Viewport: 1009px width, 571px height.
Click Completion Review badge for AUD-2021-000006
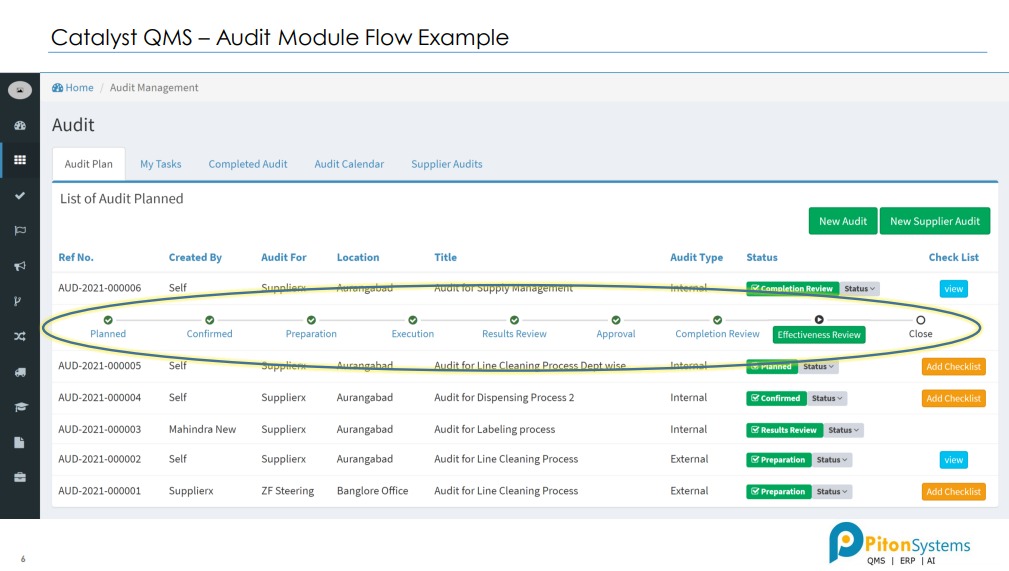(793, 288)
